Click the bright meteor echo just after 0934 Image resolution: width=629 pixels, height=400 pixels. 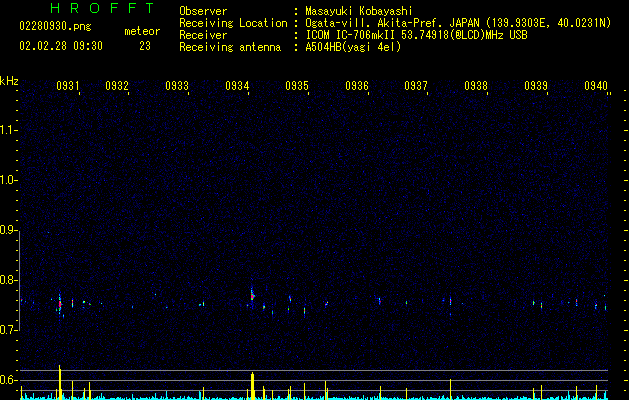coord(252,295)
